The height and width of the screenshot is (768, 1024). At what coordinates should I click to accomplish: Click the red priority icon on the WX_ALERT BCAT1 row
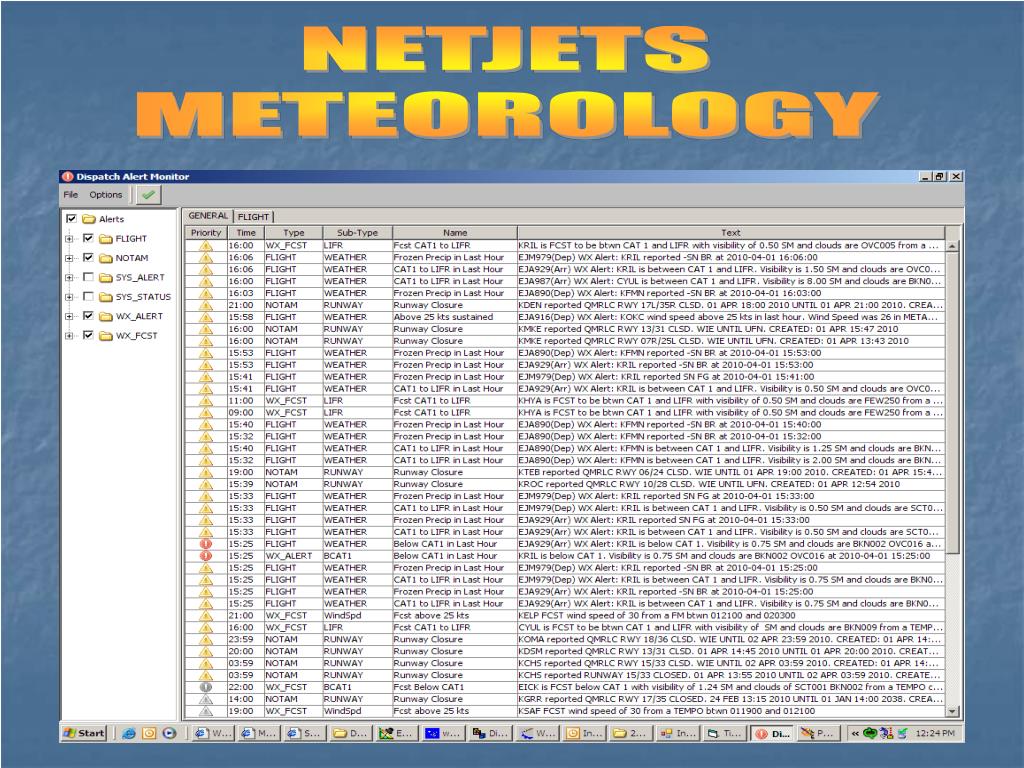(x=206, y=556)
